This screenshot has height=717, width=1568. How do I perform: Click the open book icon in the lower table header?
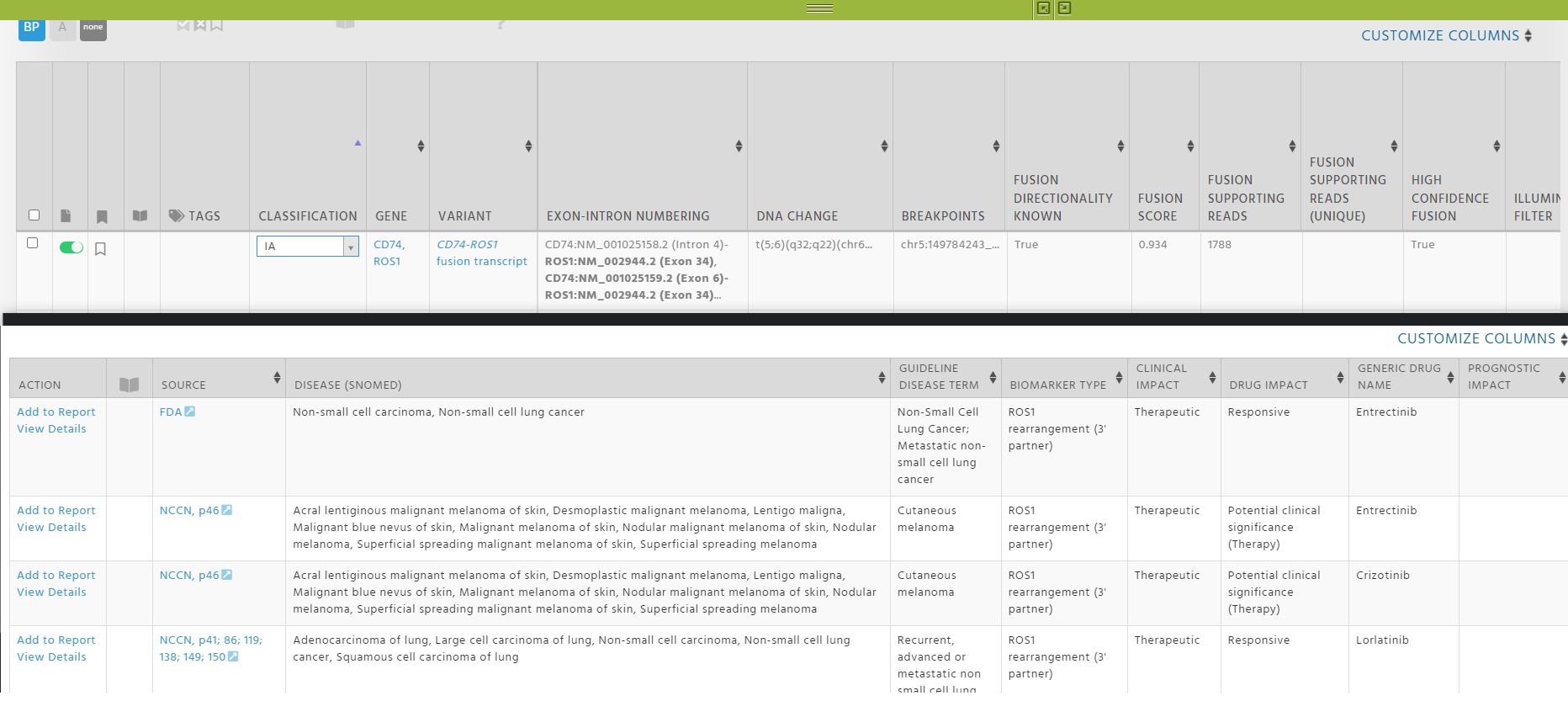pyautogui.click(x=129, y=385)
